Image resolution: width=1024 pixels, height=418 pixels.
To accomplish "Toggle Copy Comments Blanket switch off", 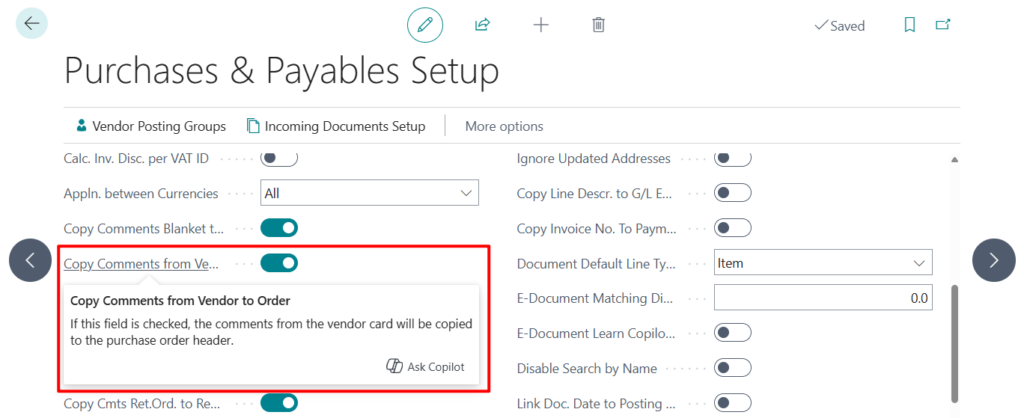I will (x=279, y=228).
